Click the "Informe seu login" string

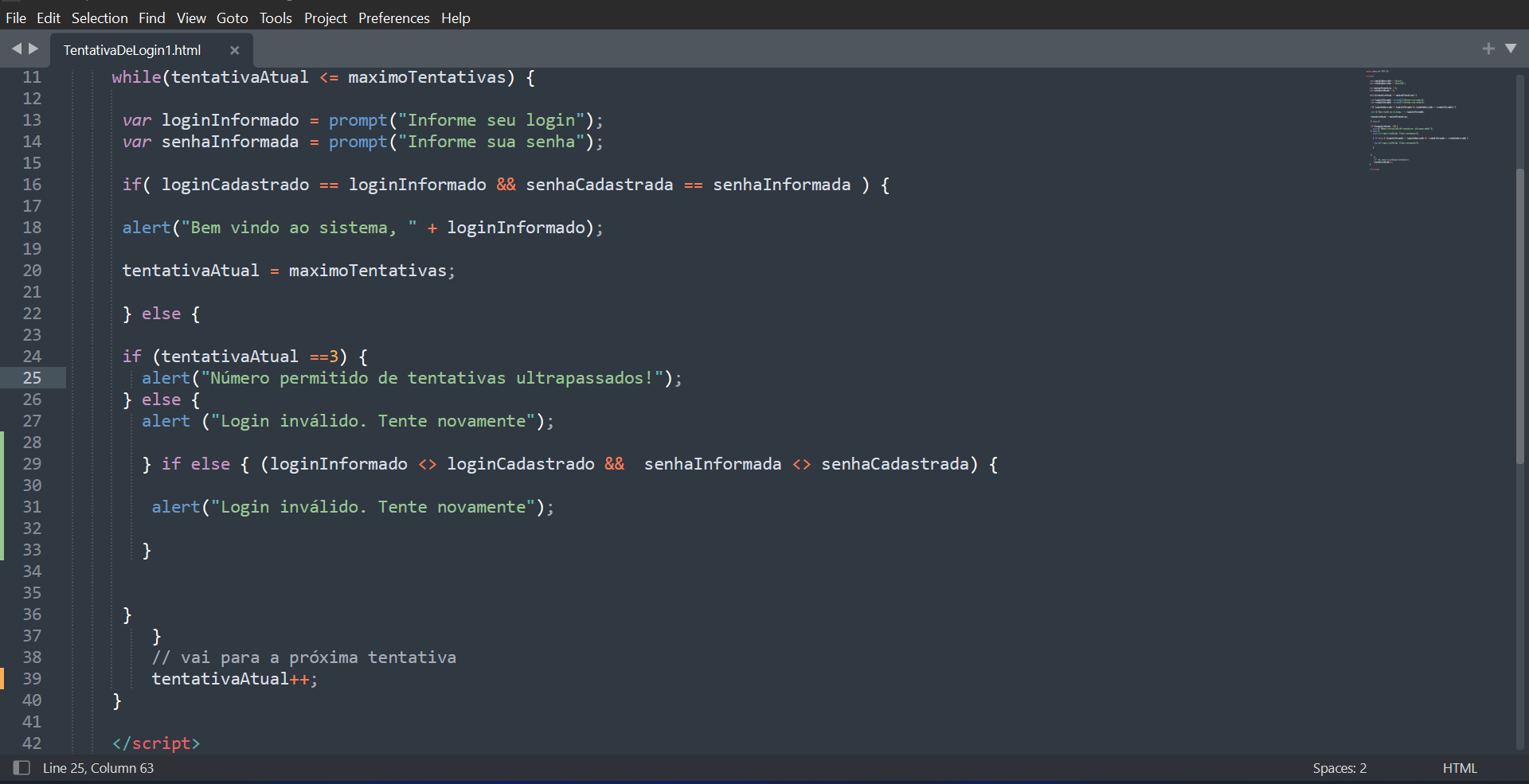(491, 120)
